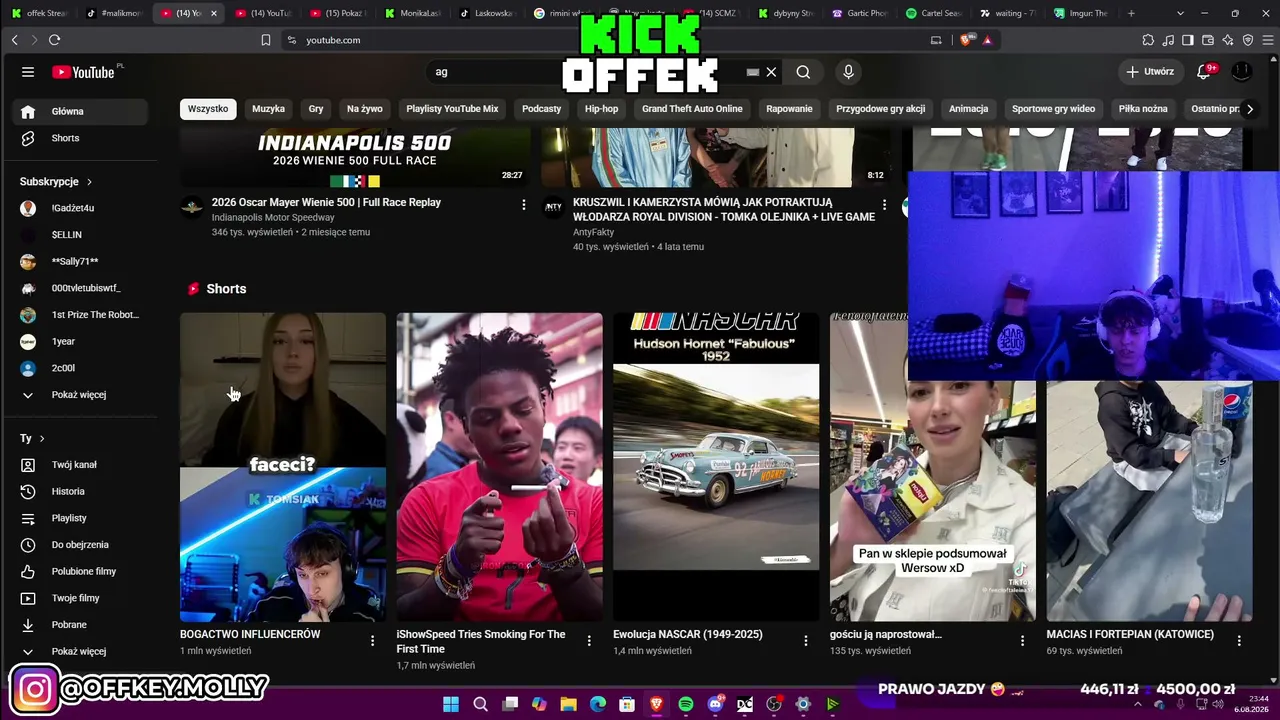Open Spotify from the taskbar

[x=686, y=704]
